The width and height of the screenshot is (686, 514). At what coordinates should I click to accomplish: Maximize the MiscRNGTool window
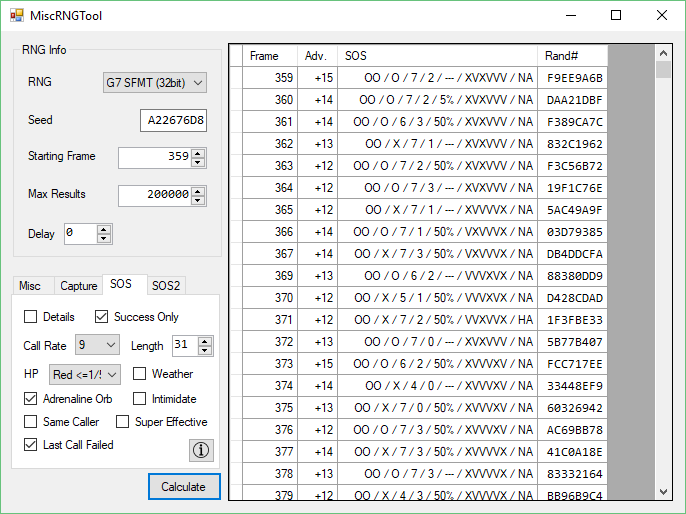coord(616,15)
